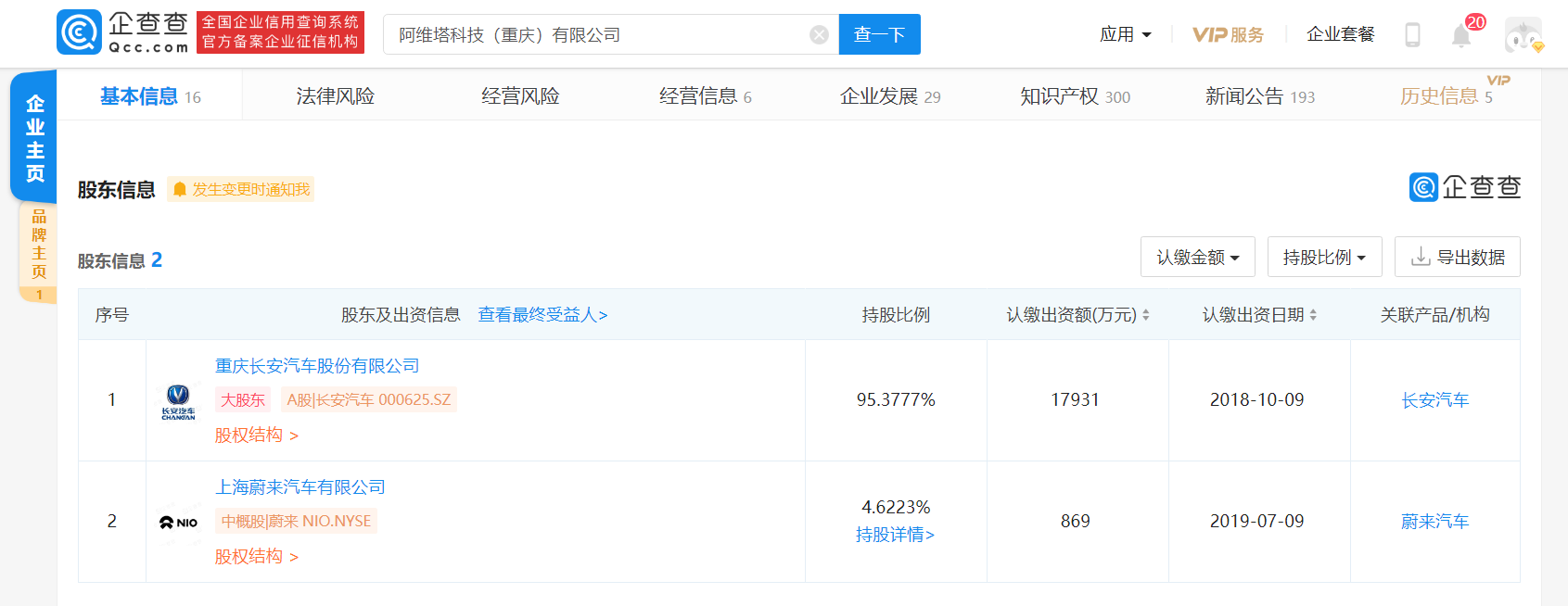Click the 查一下 search button
1568x606 pixels.
(x=879, y=34)
